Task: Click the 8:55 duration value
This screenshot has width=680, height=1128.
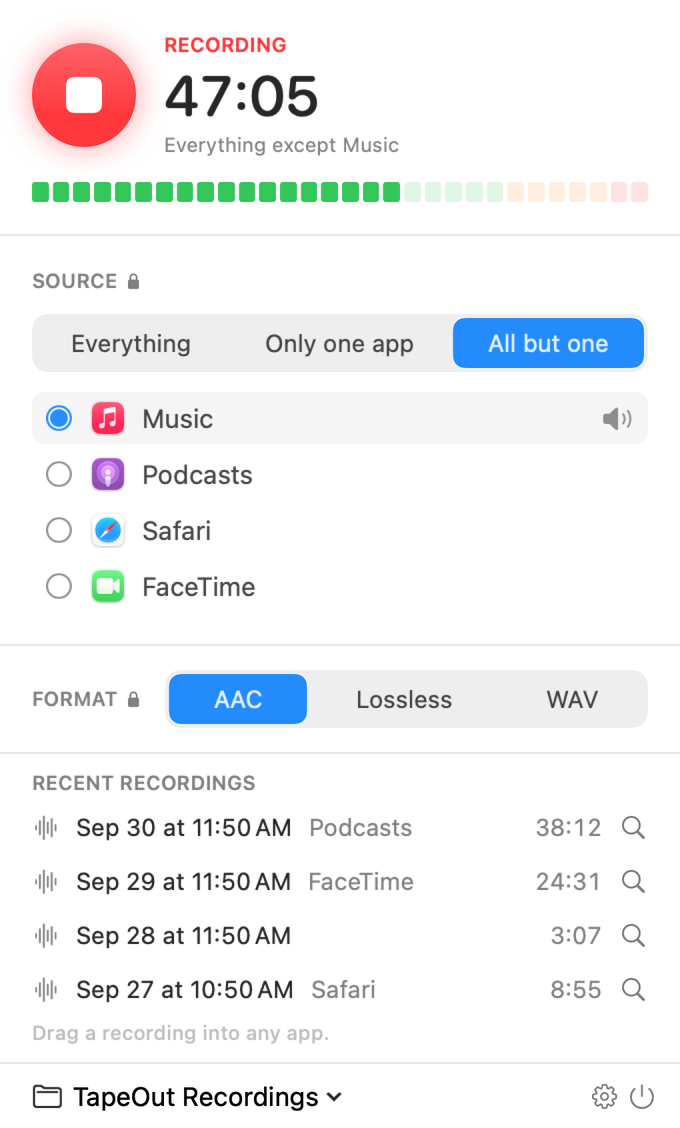Action: coord(576,990)
